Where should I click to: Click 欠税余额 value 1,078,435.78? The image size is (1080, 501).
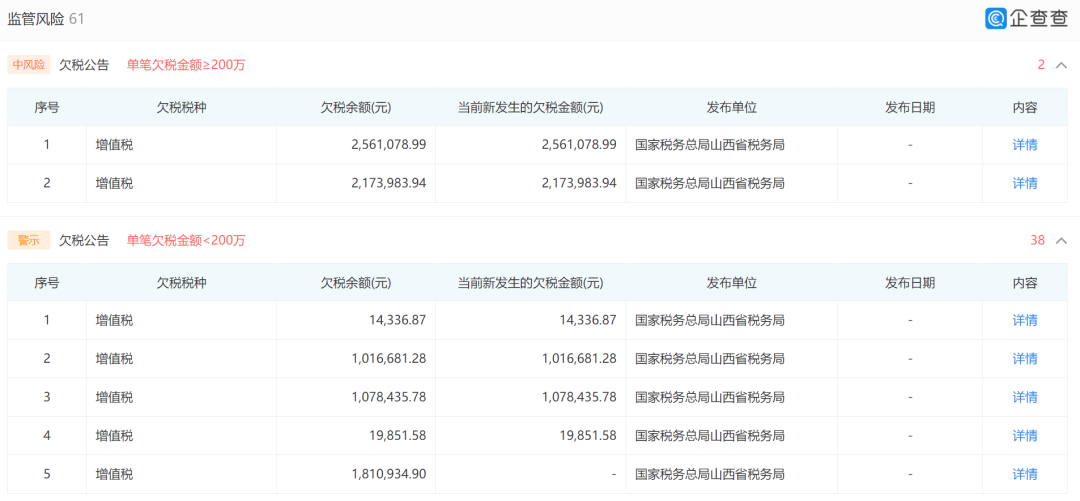[x=388, y=398]
